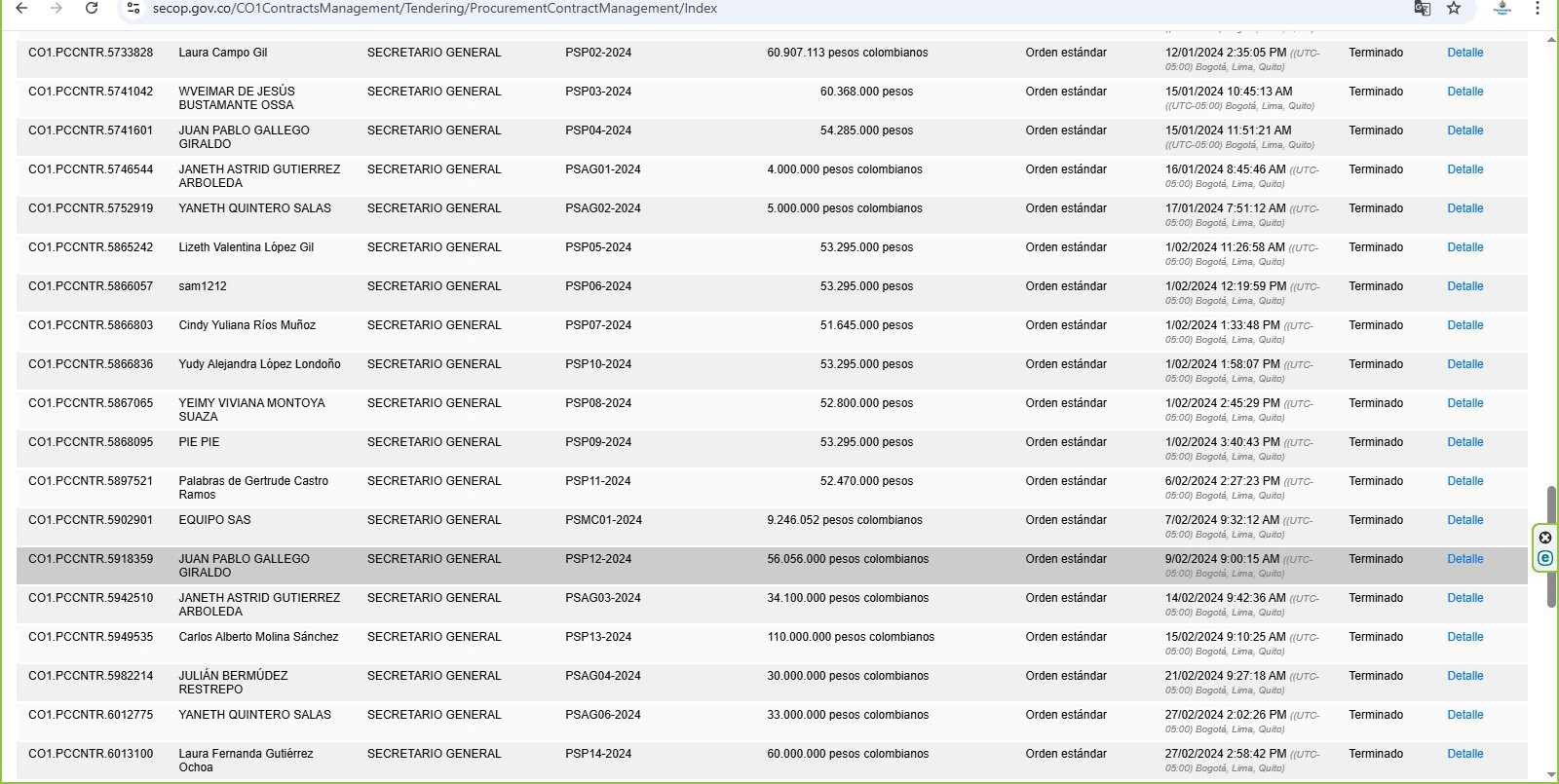Screen dimensions: 1559x784
Task: Select the CO1.PCCNTR.5865242 contract row
Action: click(91, 247)
